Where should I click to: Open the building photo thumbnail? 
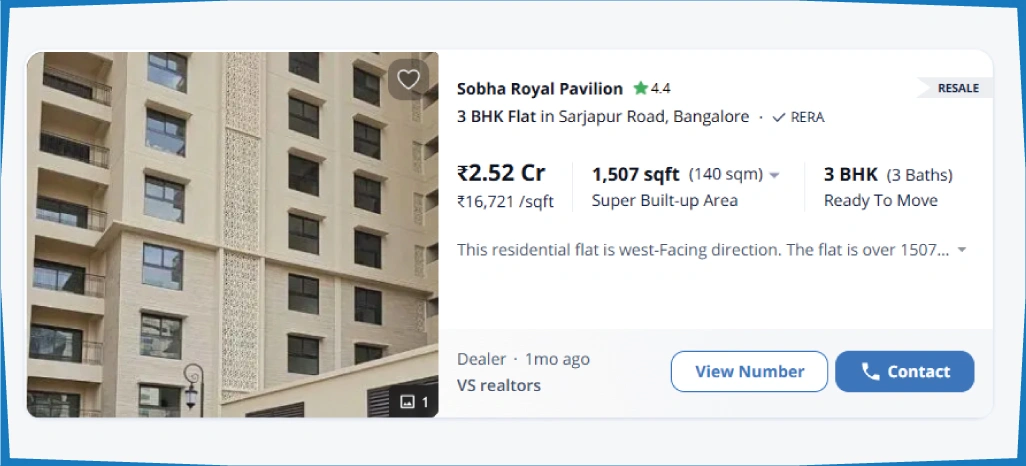click(232, 234)
